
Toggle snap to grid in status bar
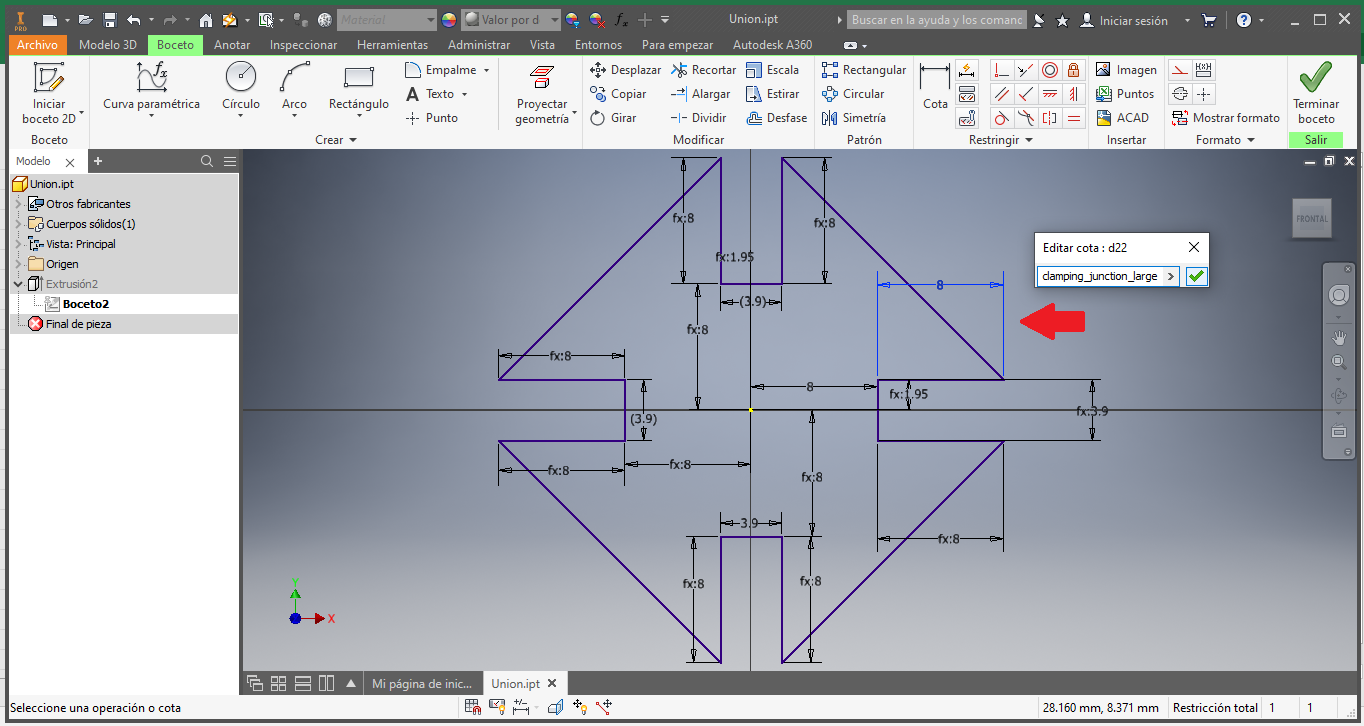point(473,707)
